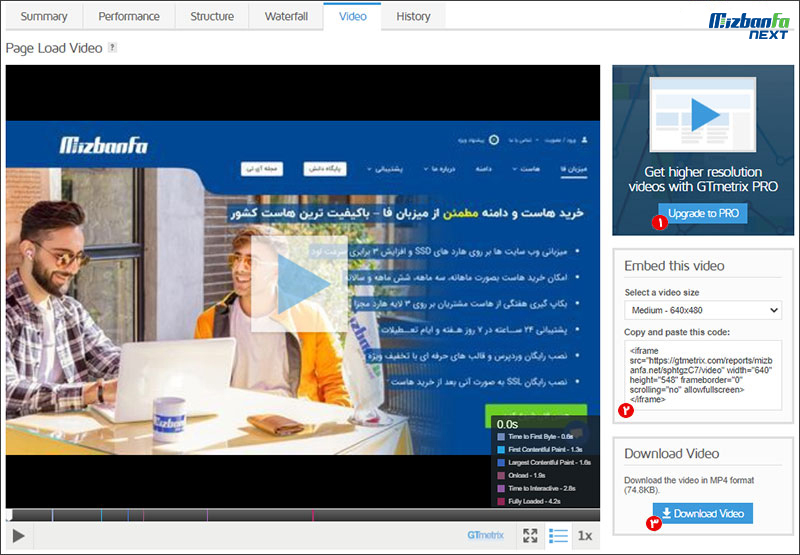Open the video size dropdown

703,310
